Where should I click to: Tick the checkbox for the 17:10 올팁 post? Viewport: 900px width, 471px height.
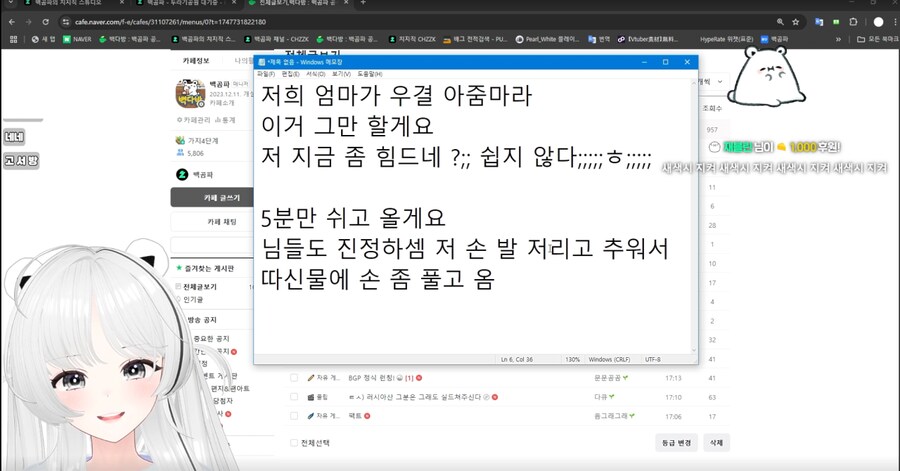point(294,397)
